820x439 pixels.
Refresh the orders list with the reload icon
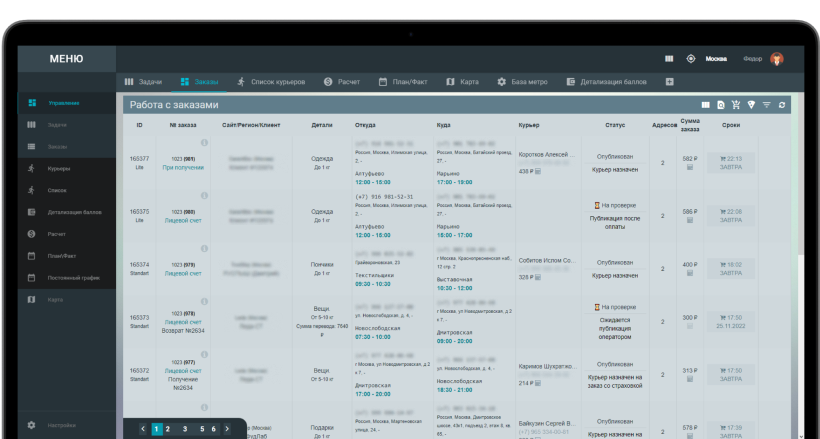782,105
